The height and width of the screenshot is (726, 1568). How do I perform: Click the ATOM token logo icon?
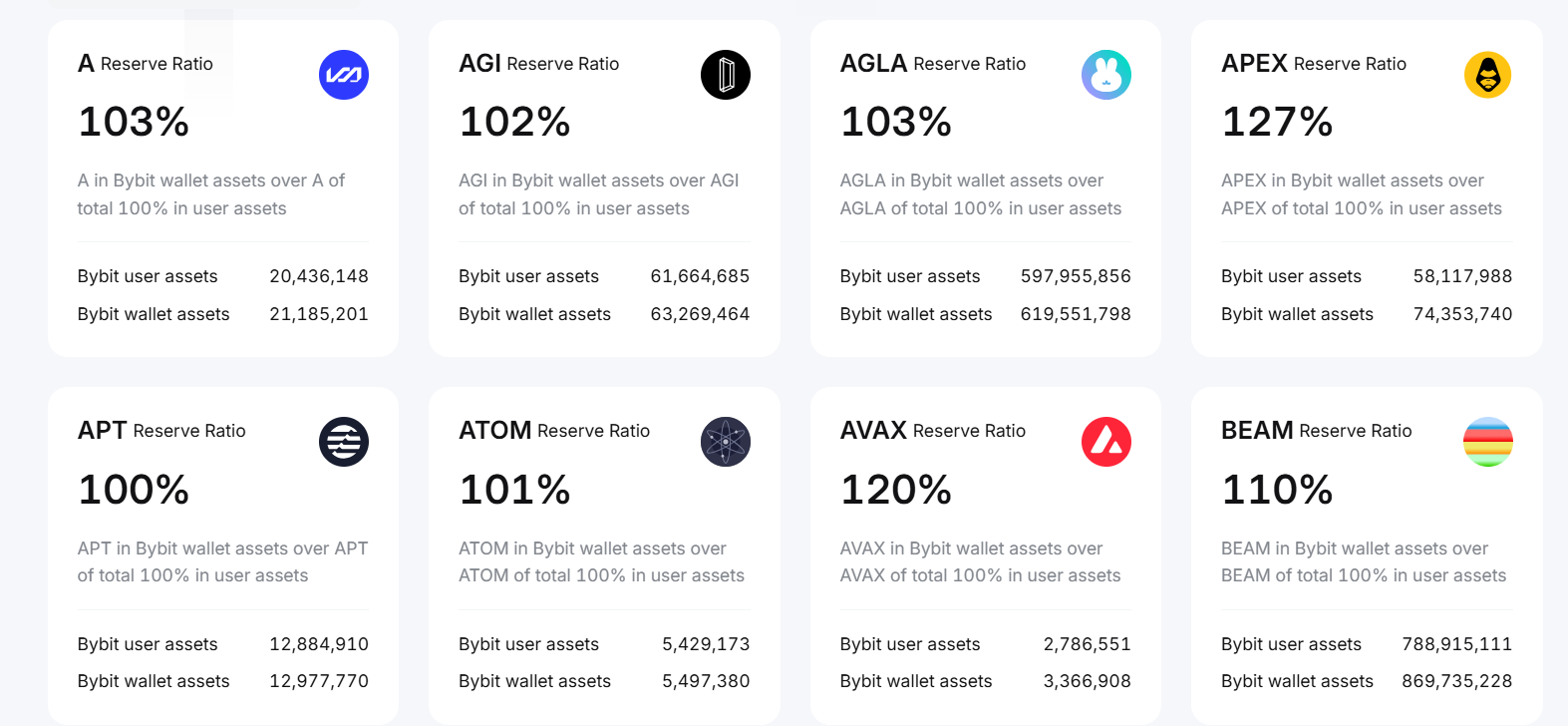[725, 442]
